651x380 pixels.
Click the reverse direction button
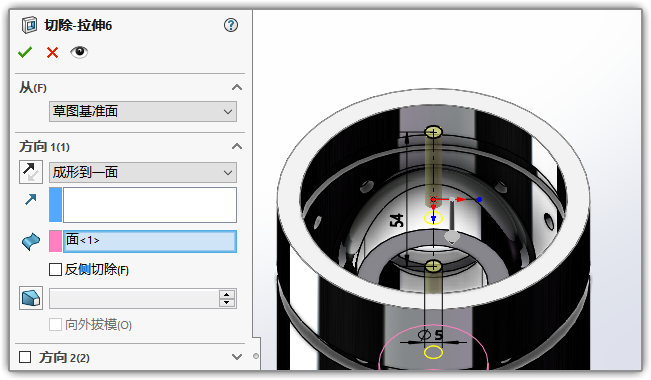(31, 172)
